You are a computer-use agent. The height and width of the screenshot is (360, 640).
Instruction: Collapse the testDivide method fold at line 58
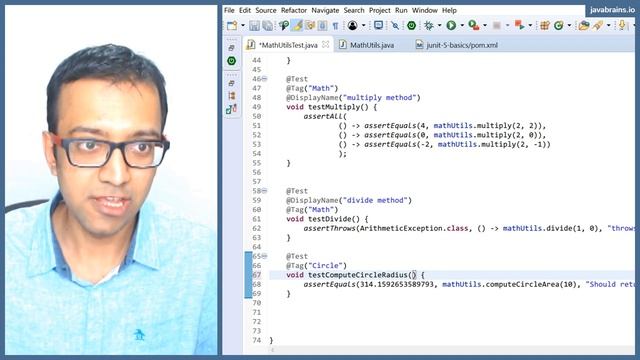[x=264, y=191]
